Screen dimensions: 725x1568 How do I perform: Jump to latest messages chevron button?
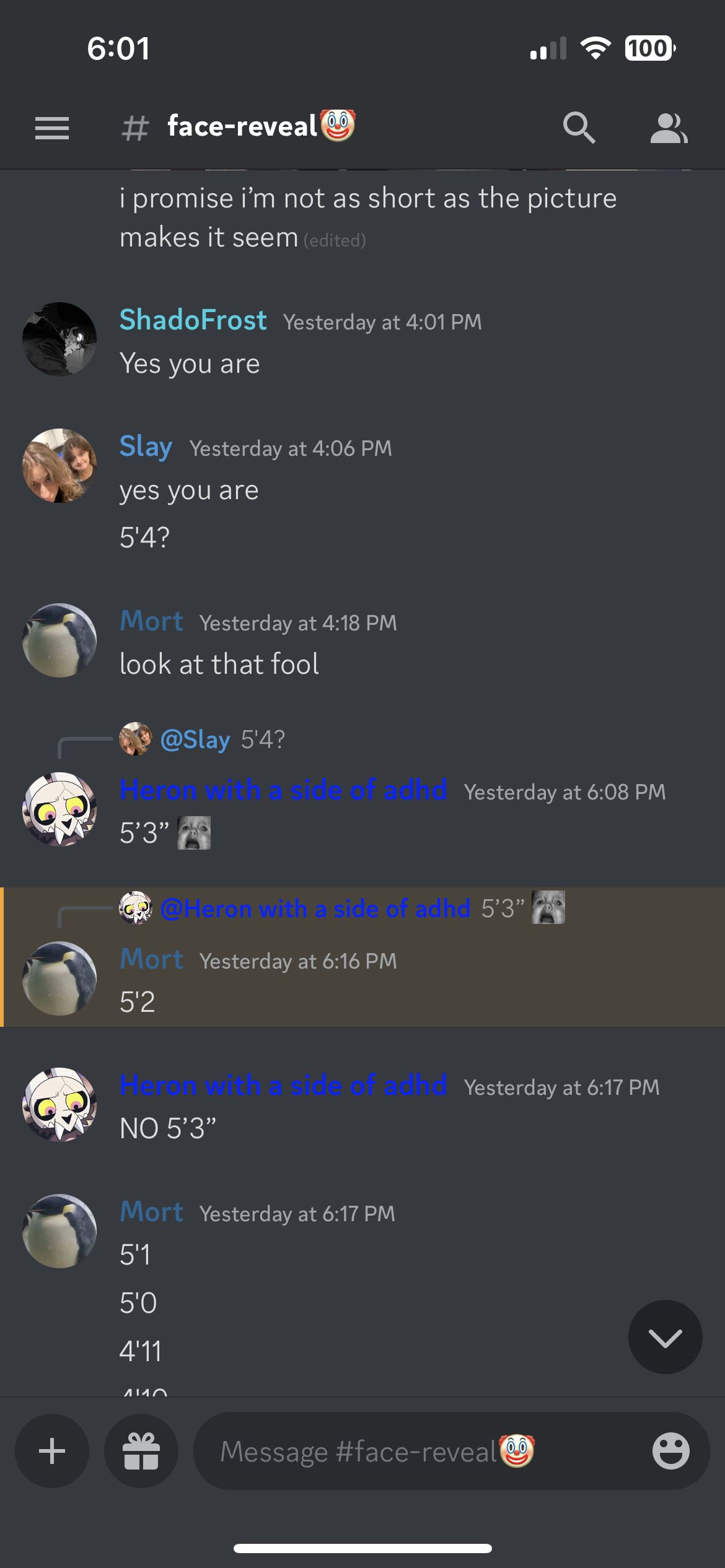click(x=666, y=1337)
